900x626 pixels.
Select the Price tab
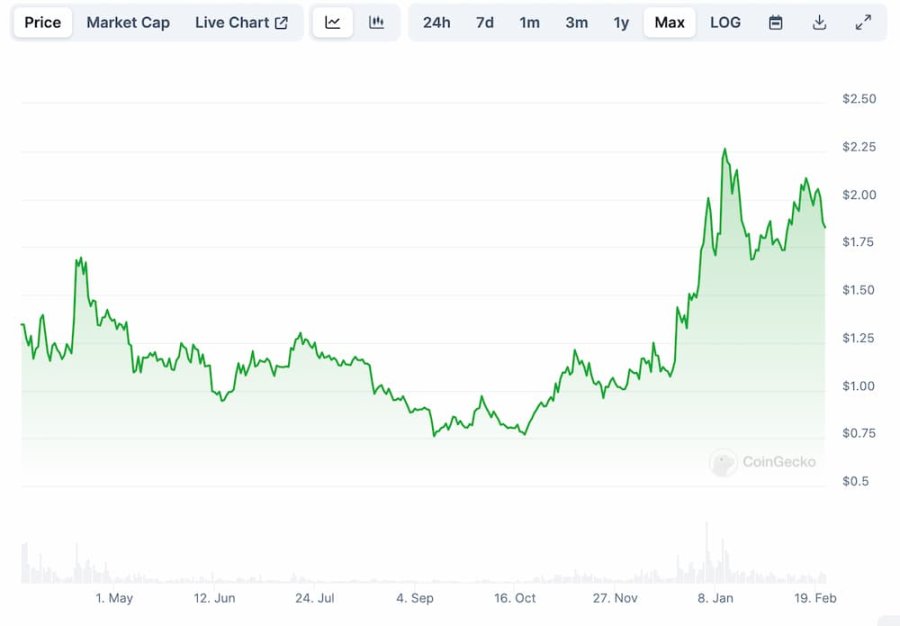tap(42, 22)
